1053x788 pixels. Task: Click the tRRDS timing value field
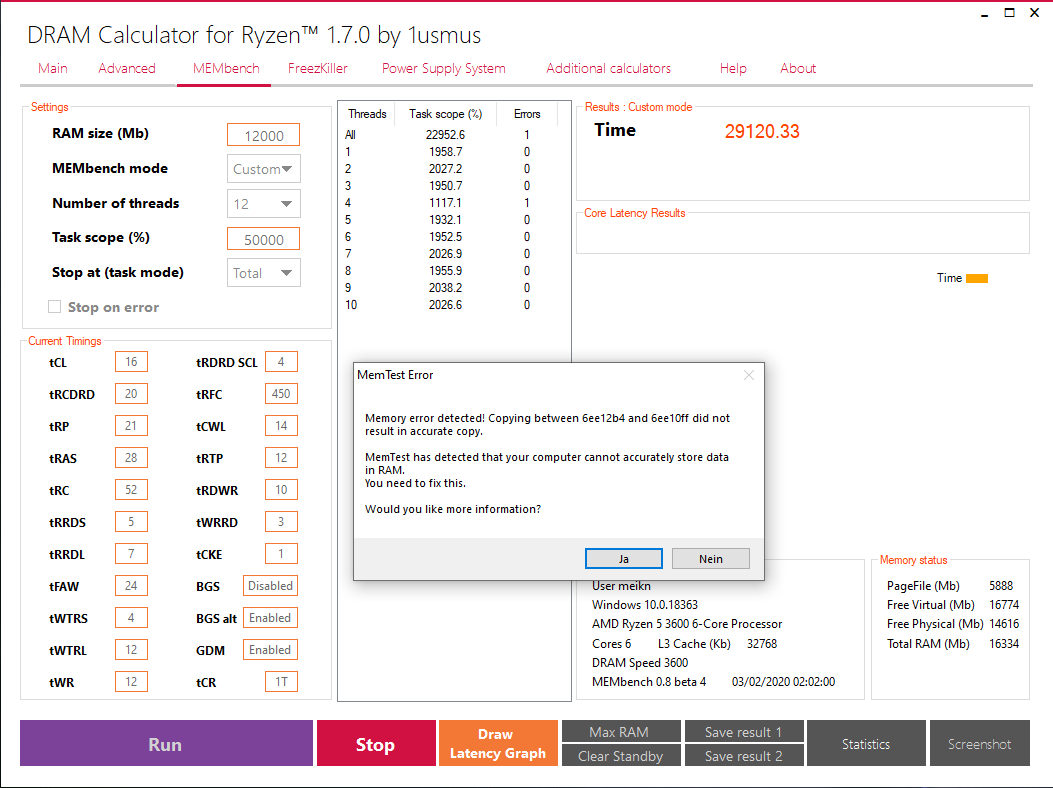(131, 521)
